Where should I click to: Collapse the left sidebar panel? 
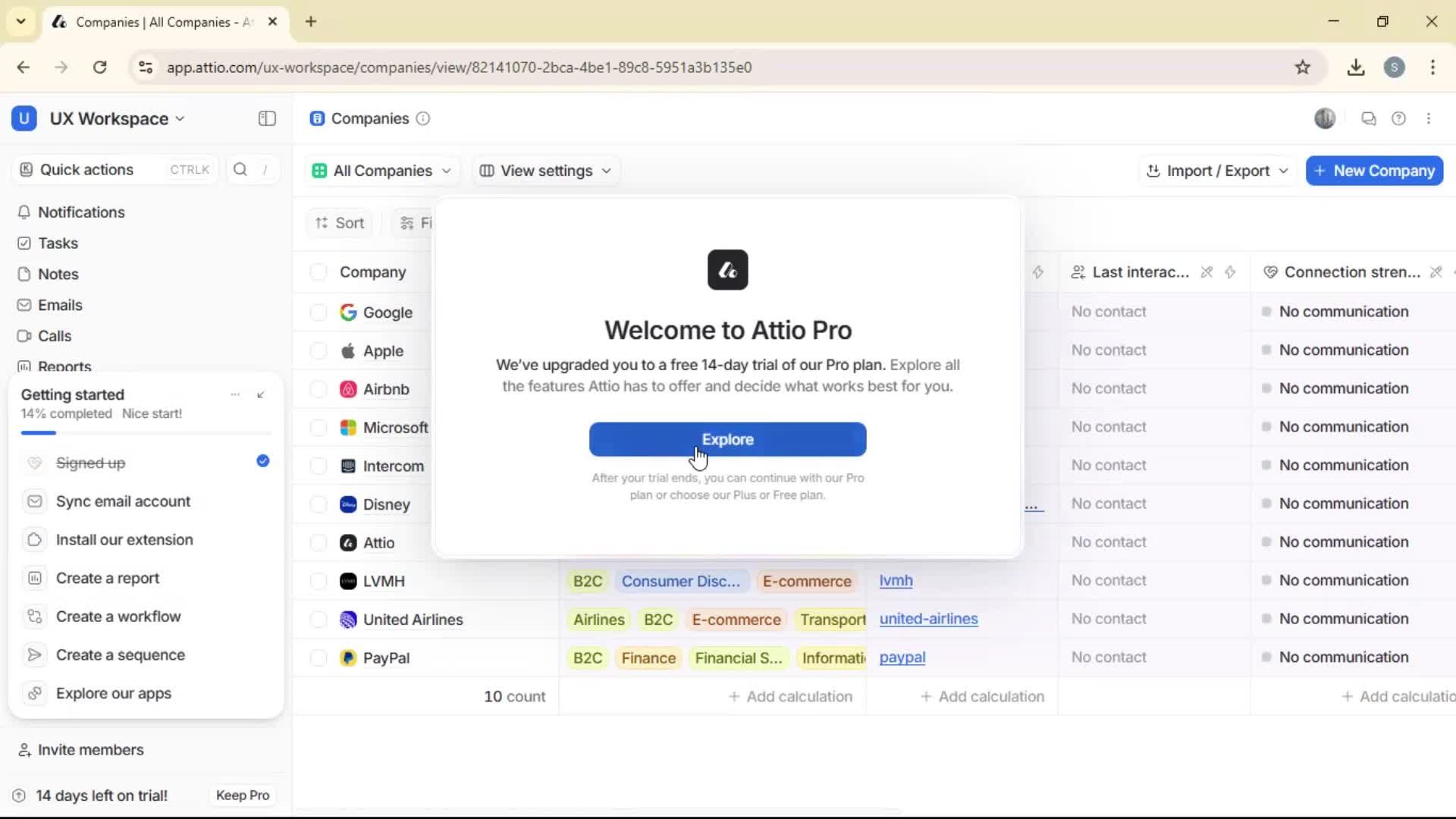[266, 118]
